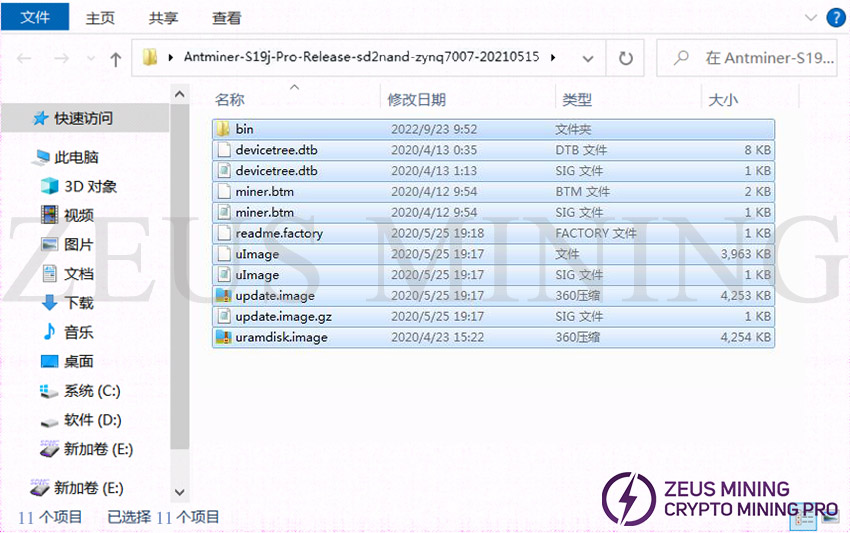This screenshot has height=533, width=850.
Task: Click the Antminer-S19j-Pro-Release path segment
Action: (x=361, y=57)
